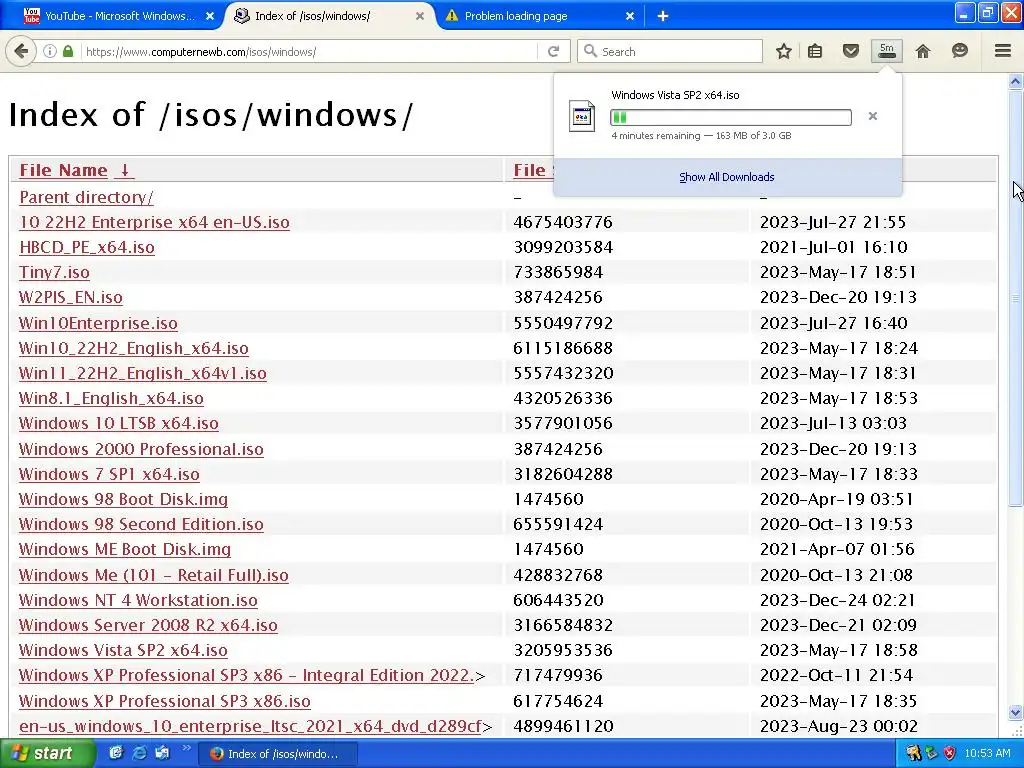Click the file size value 4675403776

pyautogui.click(x=563, y=222)
